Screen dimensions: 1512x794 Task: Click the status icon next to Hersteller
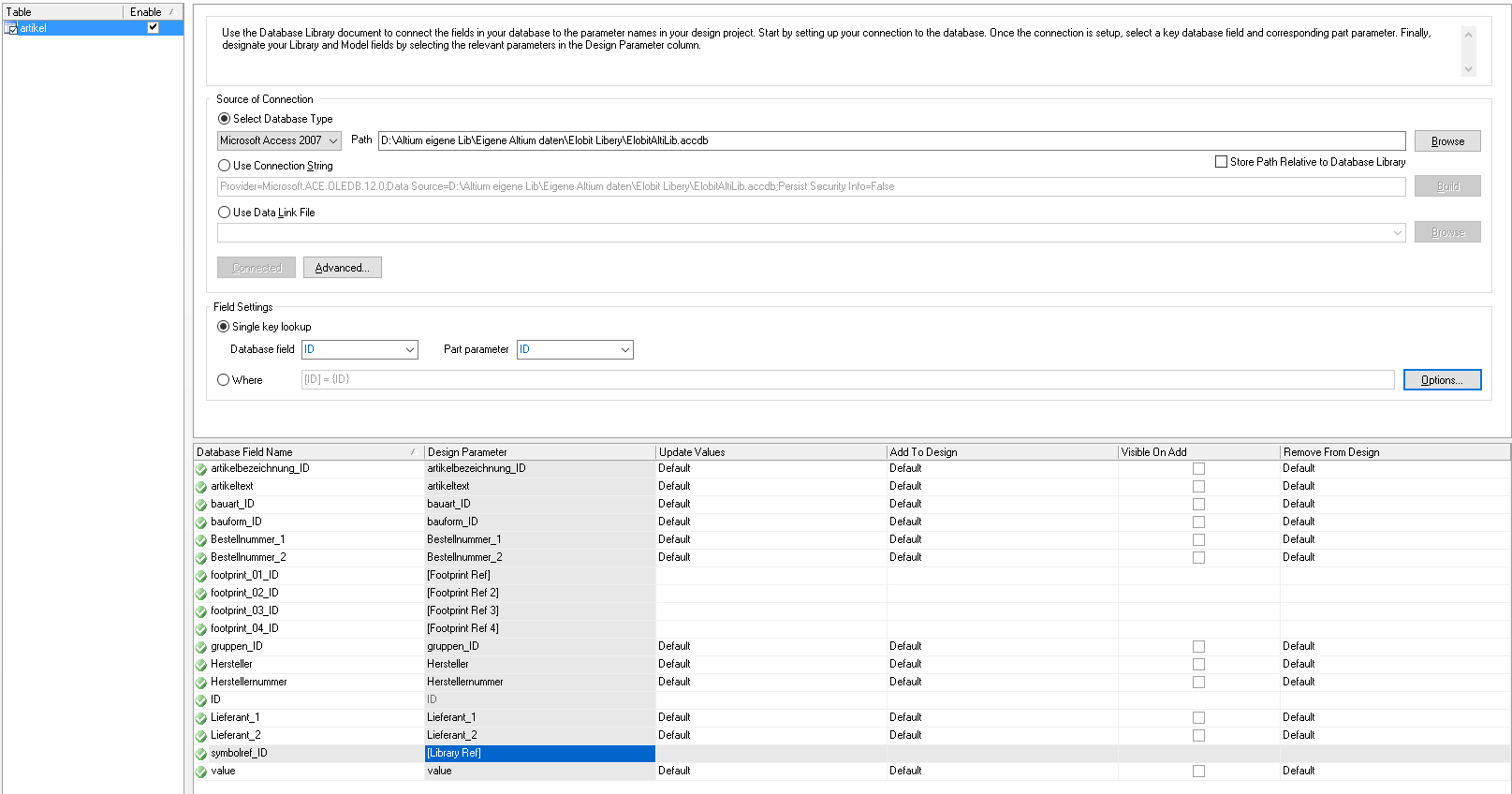[x=200, y=665]
